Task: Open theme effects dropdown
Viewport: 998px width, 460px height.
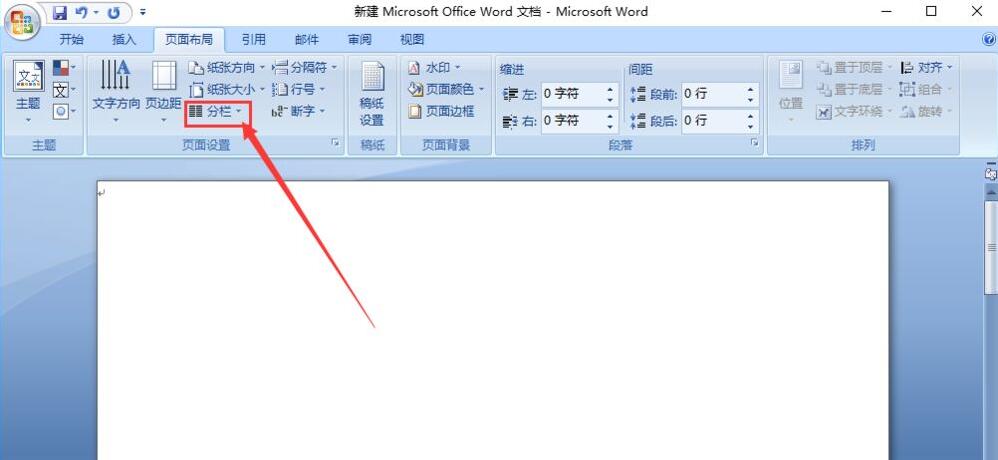Action: pos(64,111)
